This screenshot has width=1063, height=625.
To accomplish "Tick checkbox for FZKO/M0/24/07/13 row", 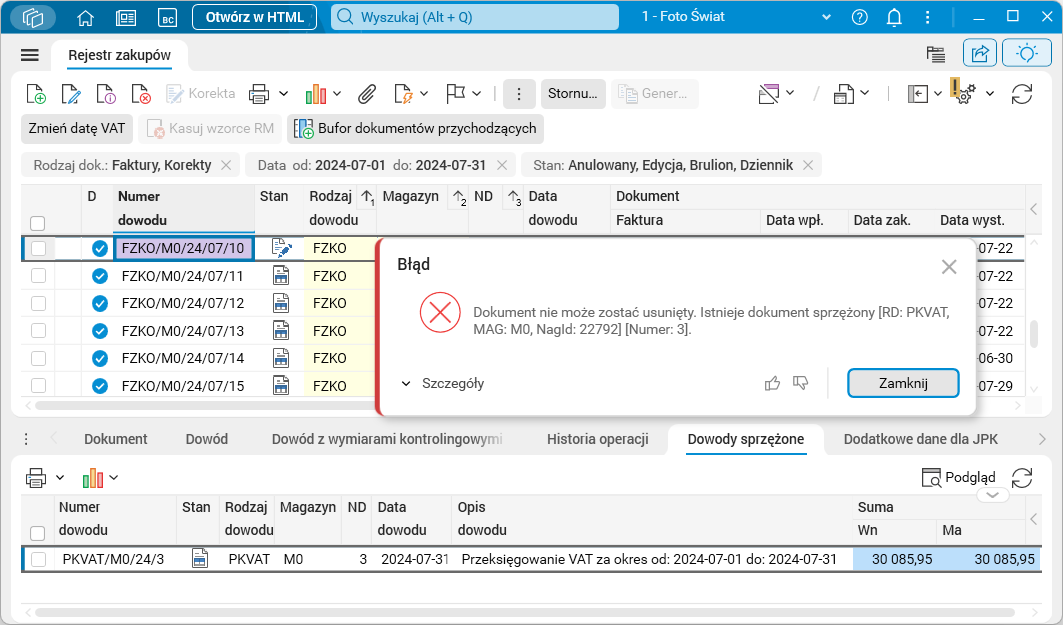I will 39,331.
